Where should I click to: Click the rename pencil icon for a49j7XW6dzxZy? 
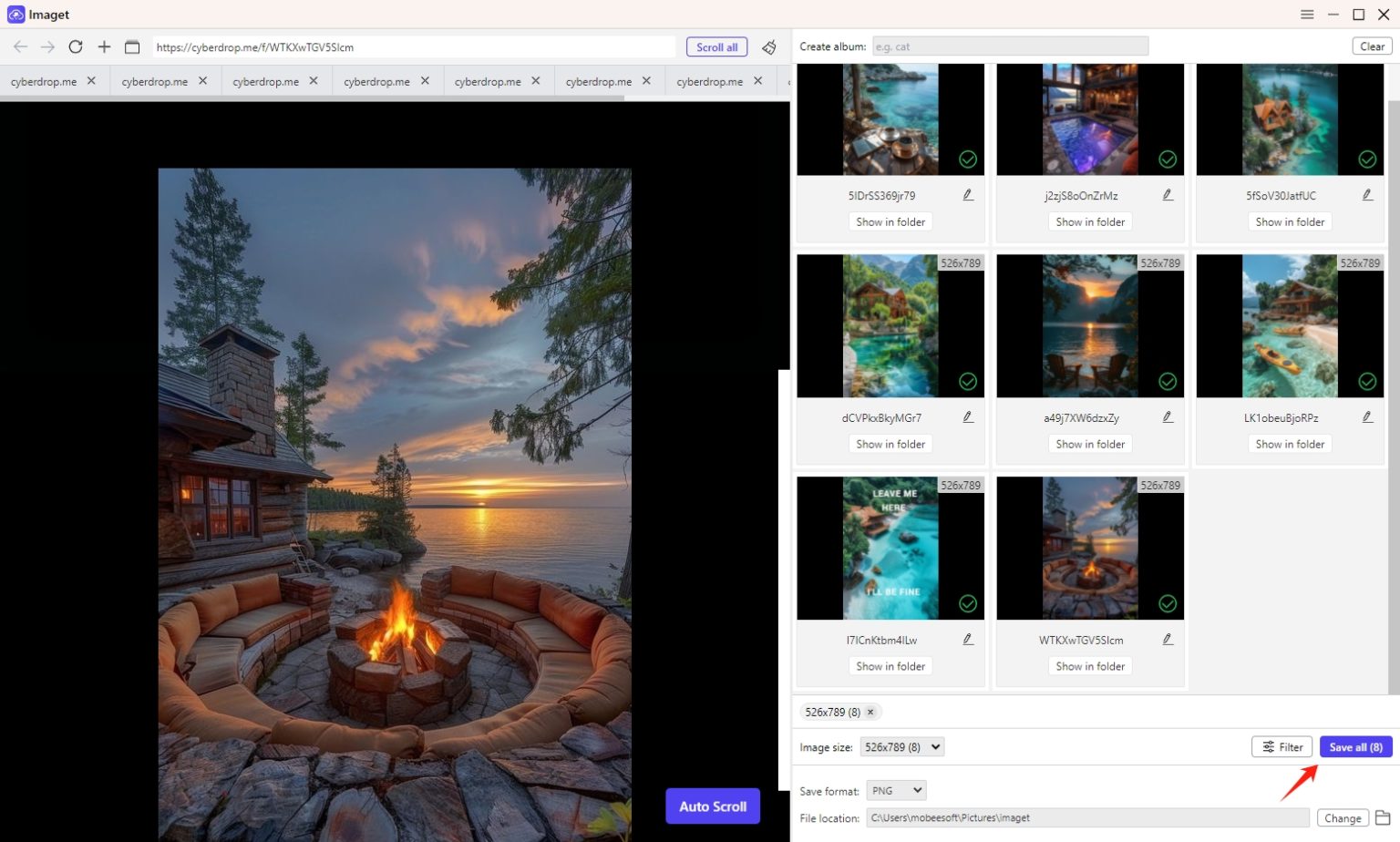(x=1168, y=417)
